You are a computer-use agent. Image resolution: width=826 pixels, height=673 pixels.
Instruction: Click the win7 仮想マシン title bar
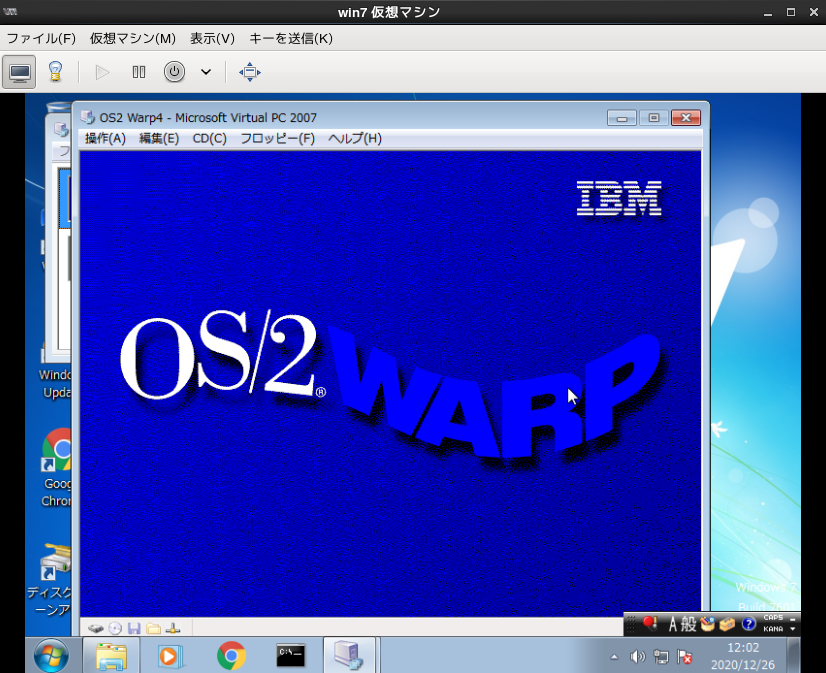tap(389, 12)
